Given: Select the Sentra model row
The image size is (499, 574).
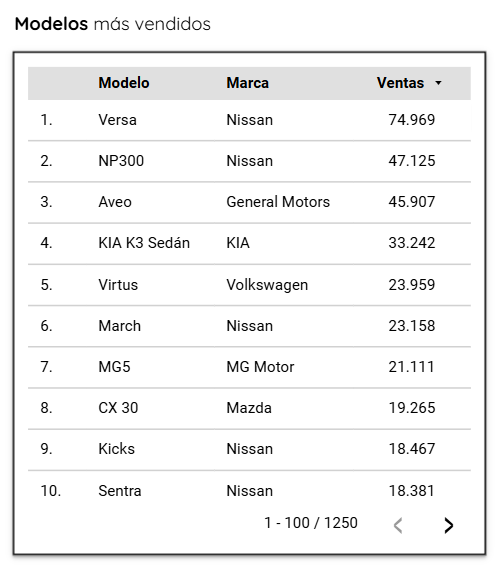Looking at the screenshot, I should pyautogui.click(x=249, y=491).
